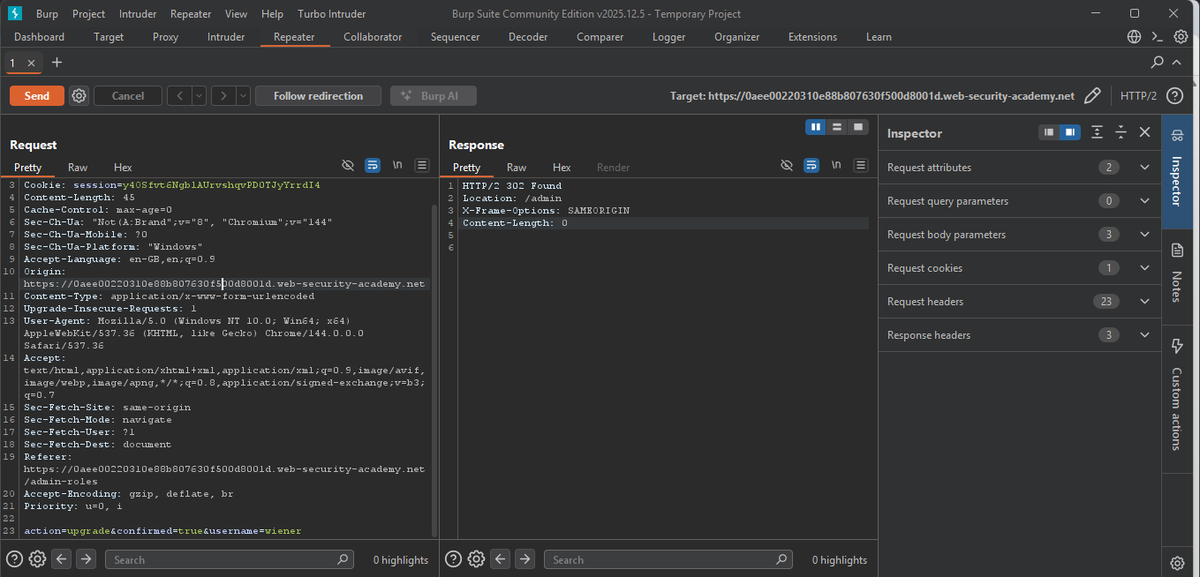This screenshot has width=1200, height=577.
Task: Open the Request panel hamburger menu
Action: pos(422,165)
